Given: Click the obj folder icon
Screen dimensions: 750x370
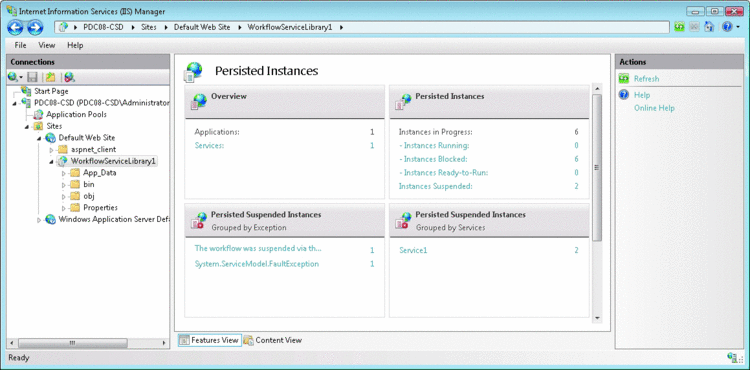Looking at the screenshot, I should click(75, 196).
